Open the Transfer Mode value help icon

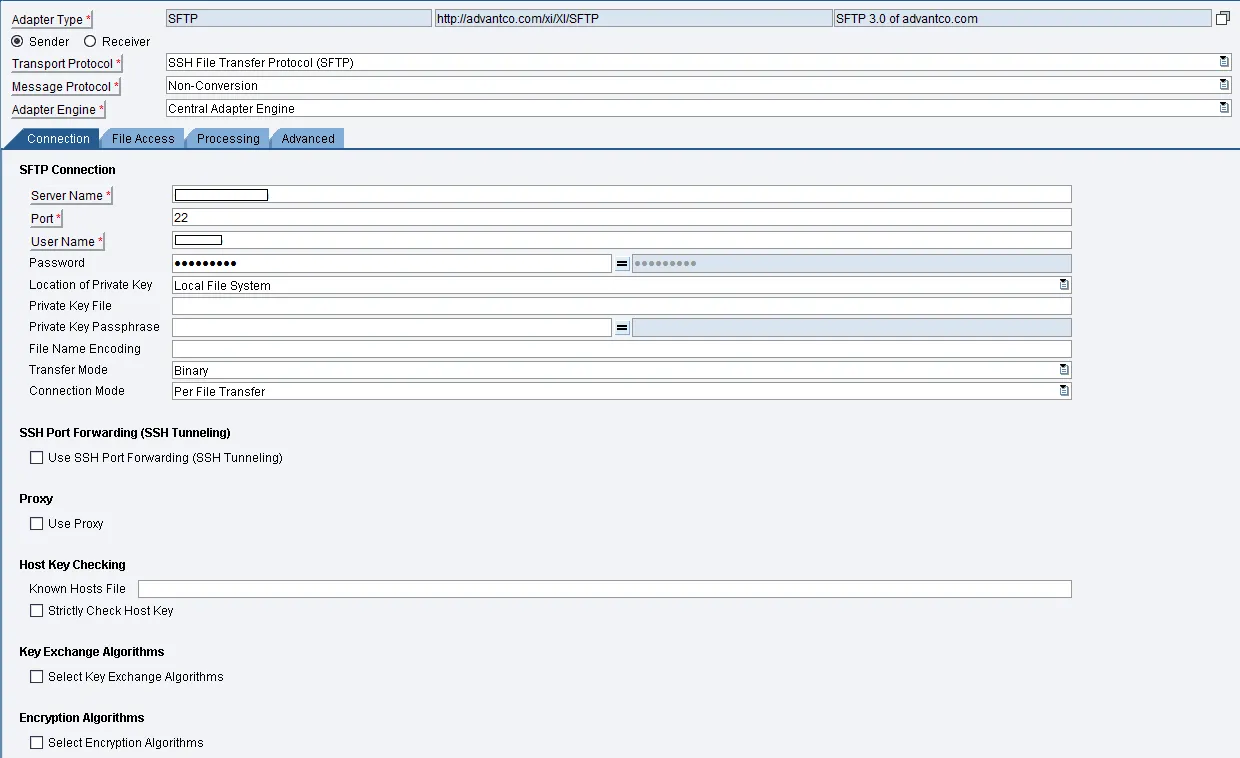click(x=1064, y=370)
